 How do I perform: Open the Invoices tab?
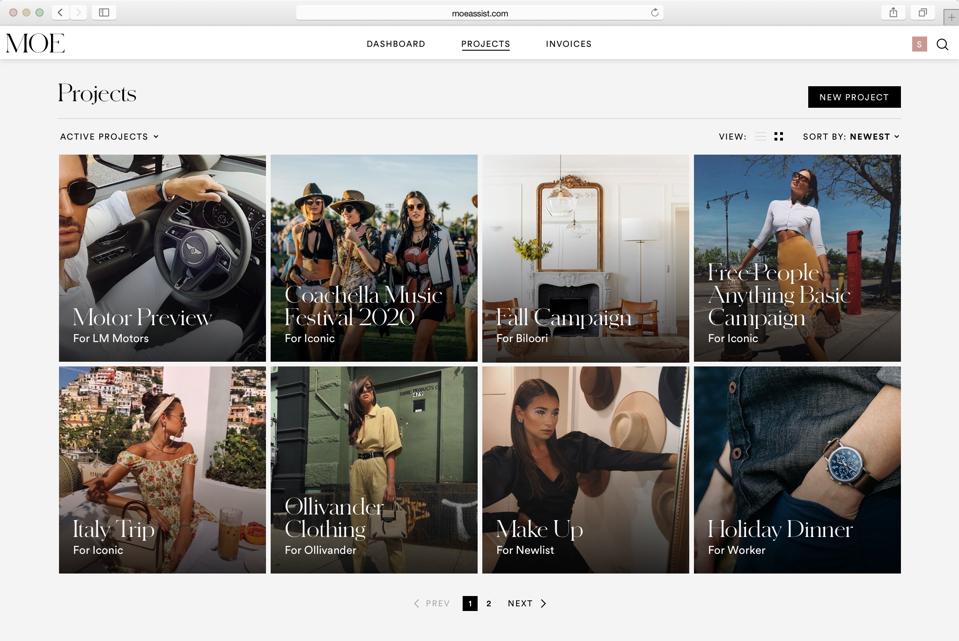[568, 44]
